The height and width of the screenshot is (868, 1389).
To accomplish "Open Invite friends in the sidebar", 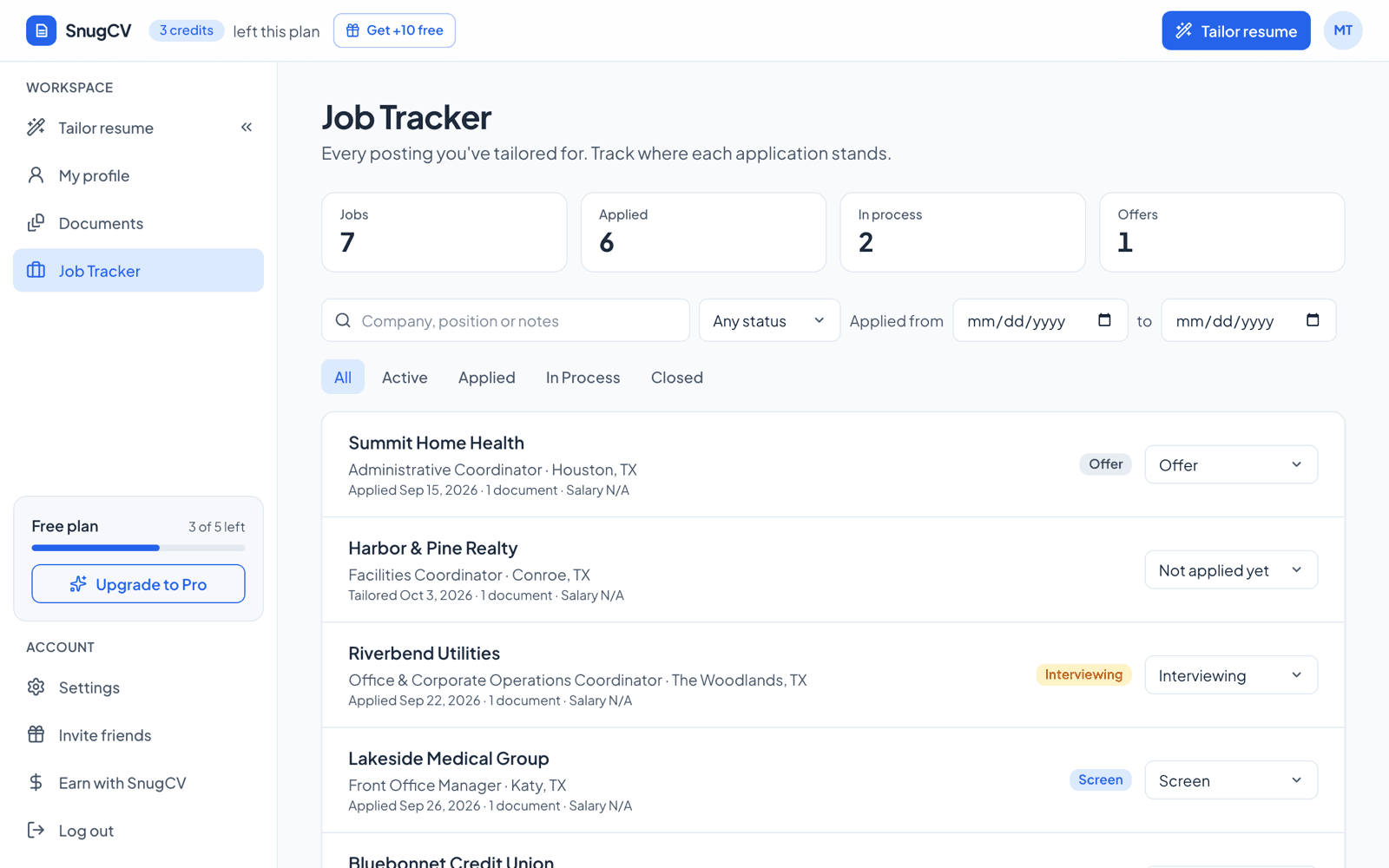I will (x=138, y=735).
